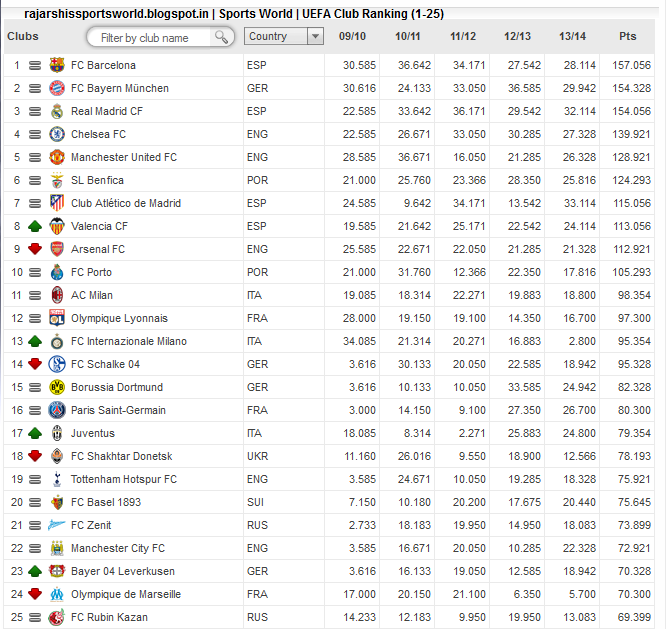
Task: Click the Clubs column header
Action: (x=23, y=36)
